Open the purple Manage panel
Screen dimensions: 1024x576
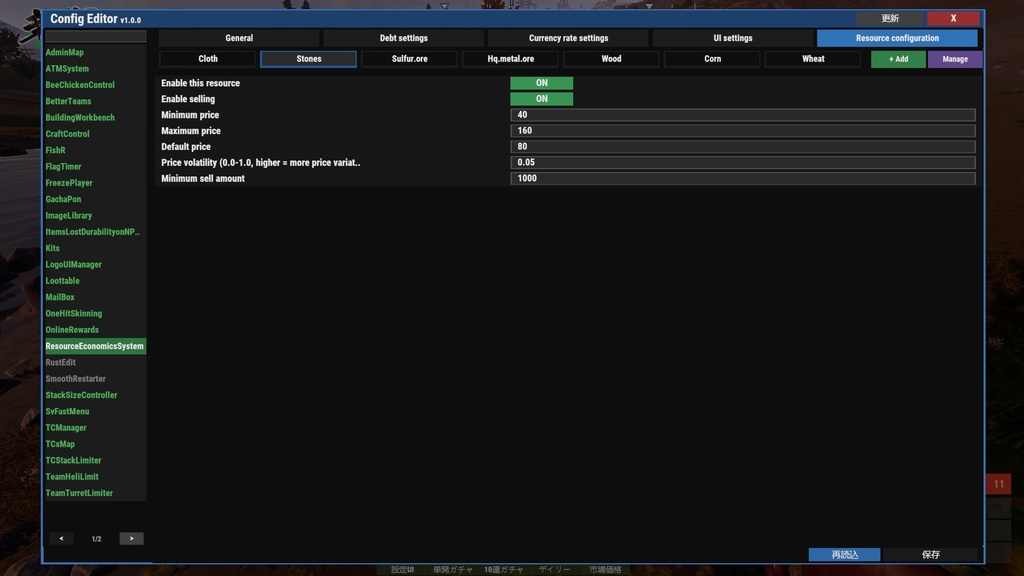pos(955,58)
